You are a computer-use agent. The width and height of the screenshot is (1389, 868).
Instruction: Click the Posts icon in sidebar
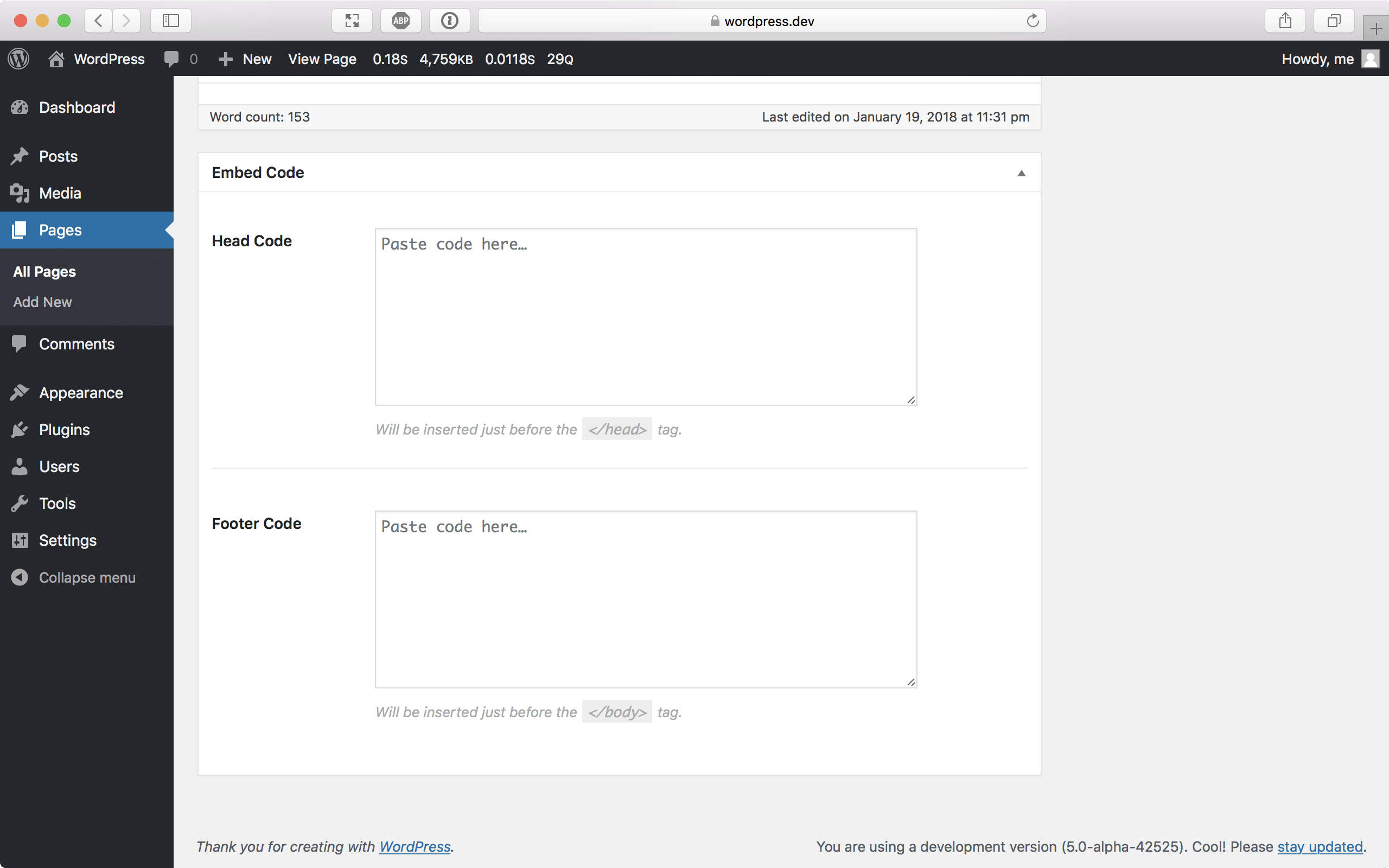(19, 156)
